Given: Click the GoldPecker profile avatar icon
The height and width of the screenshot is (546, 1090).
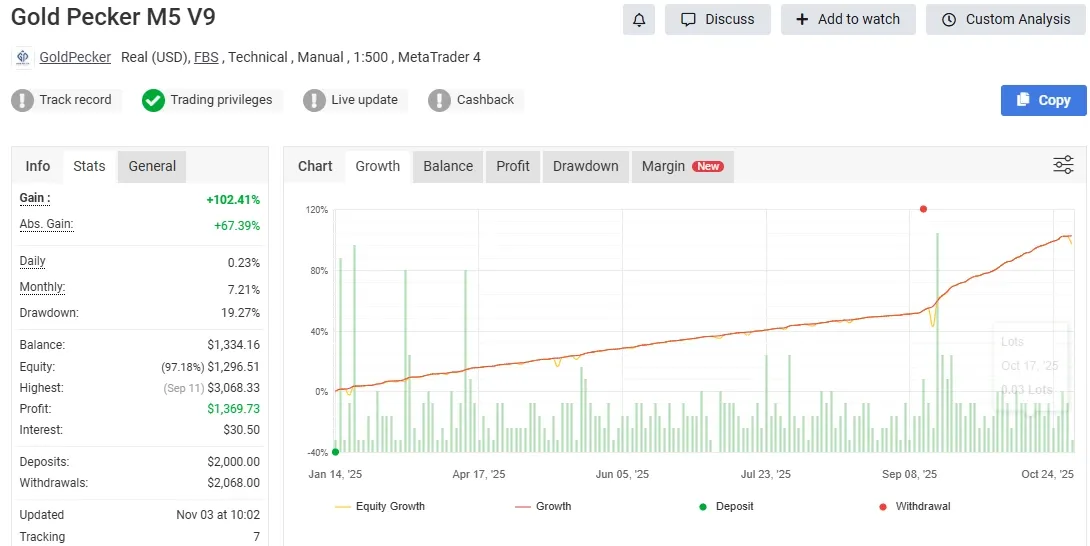Looking at the screenshot, I should 22,58.
